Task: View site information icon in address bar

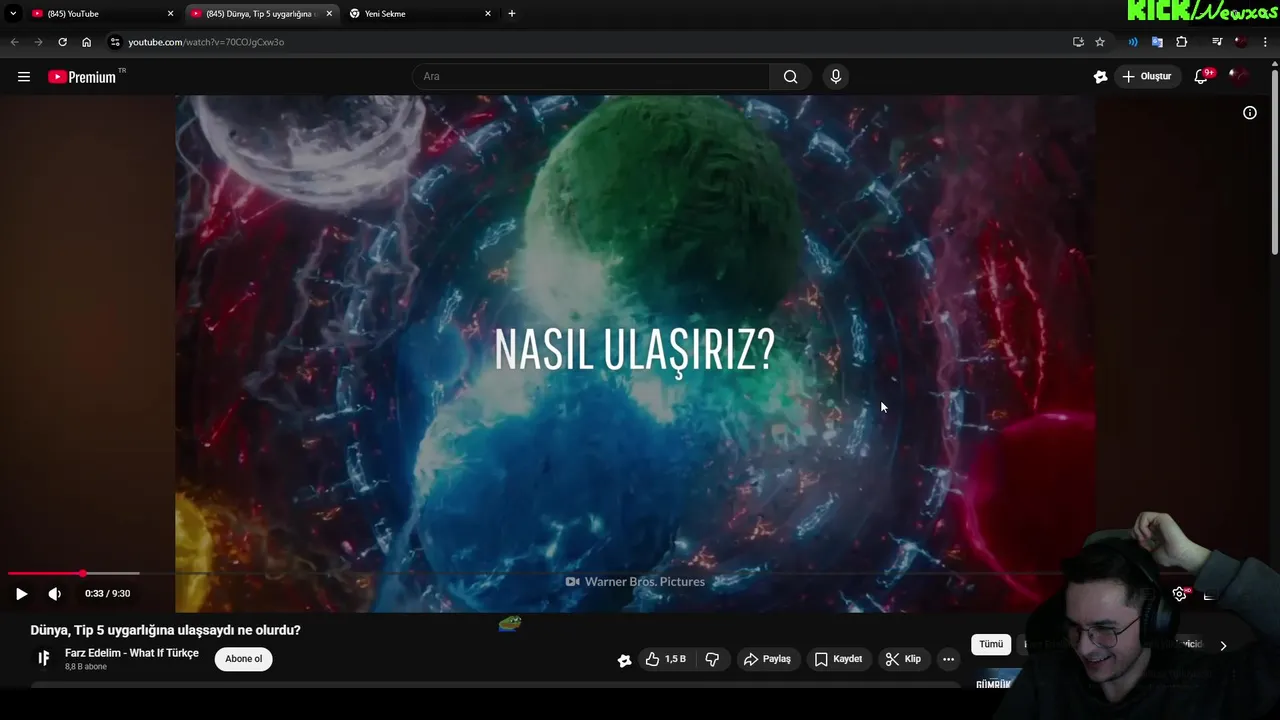Action: pyautogui.click(x=115, y=42)
